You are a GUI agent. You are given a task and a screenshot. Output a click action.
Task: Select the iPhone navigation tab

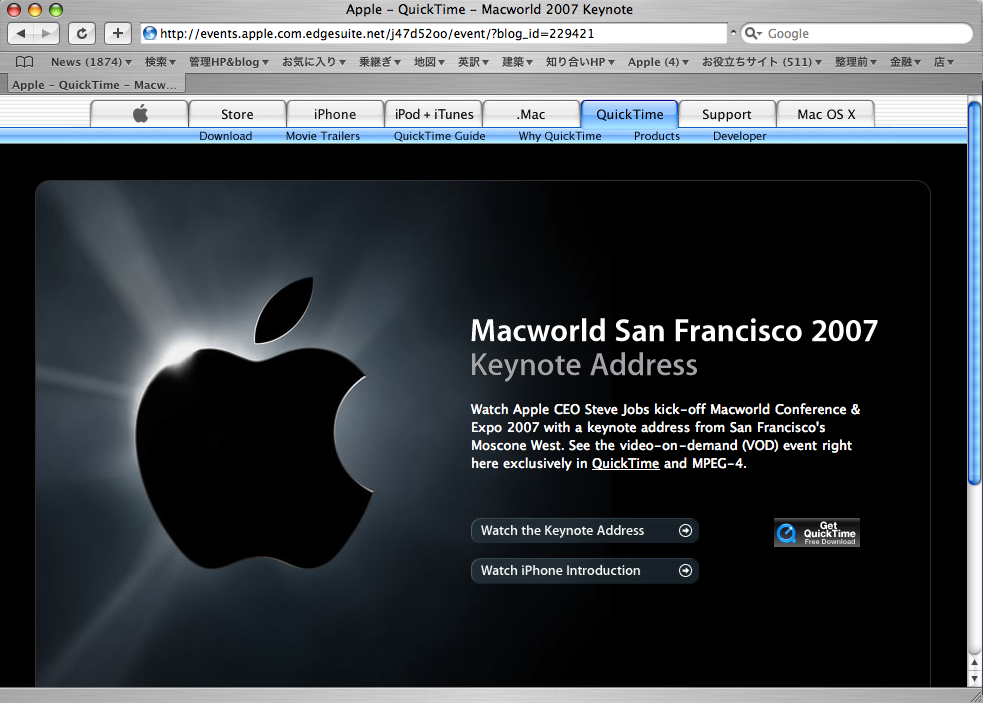click(335, 114)
